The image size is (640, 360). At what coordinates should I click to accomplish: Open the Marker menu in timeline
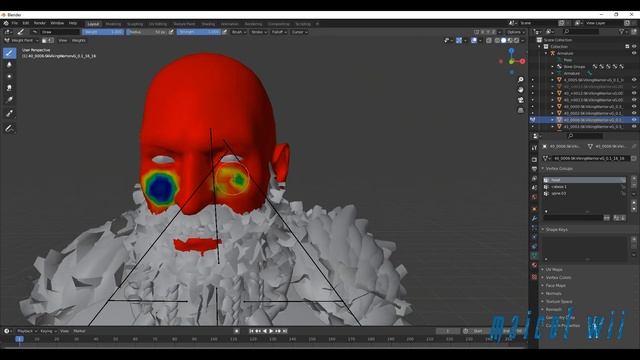[79, 331]
